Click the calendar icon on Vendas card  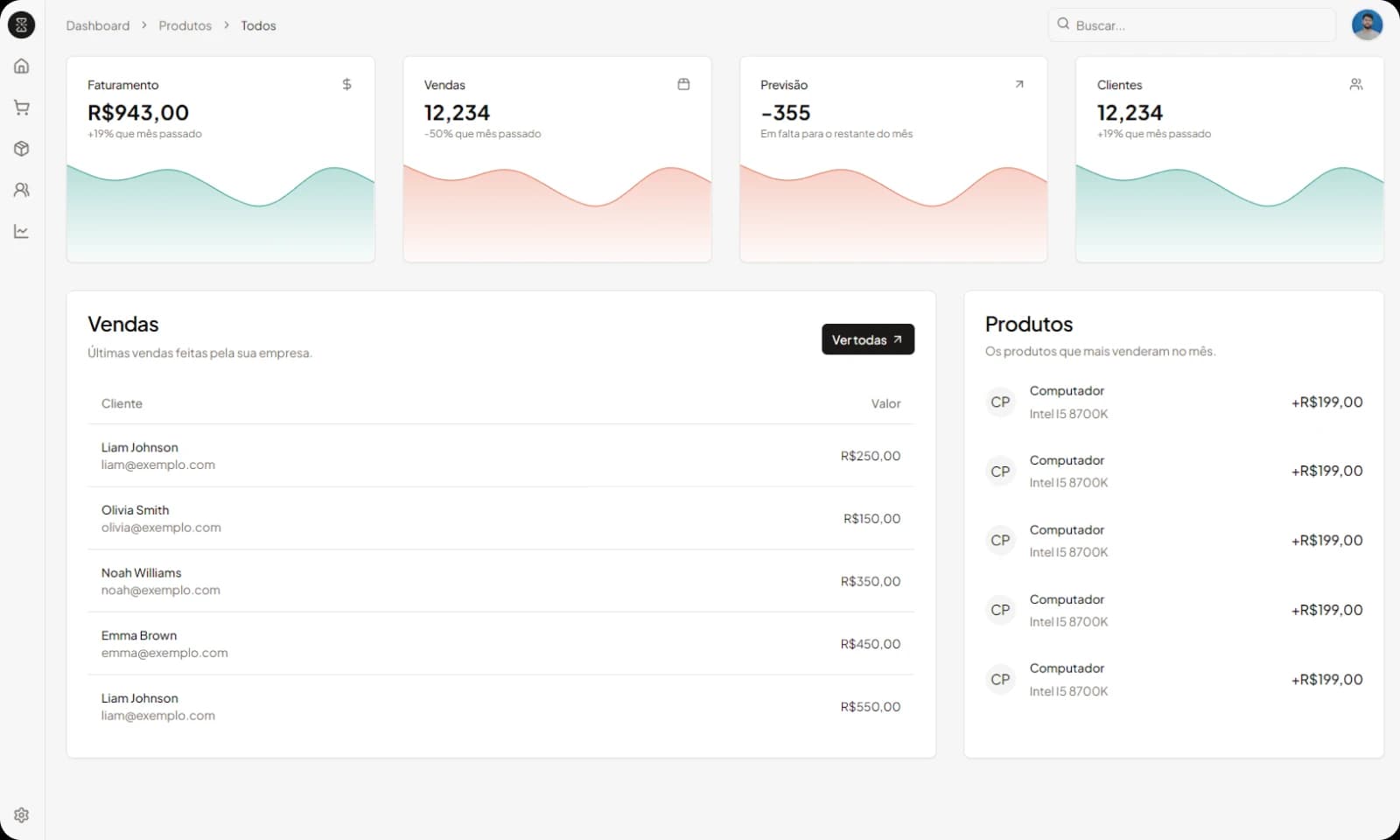click(x=683, y=84)
